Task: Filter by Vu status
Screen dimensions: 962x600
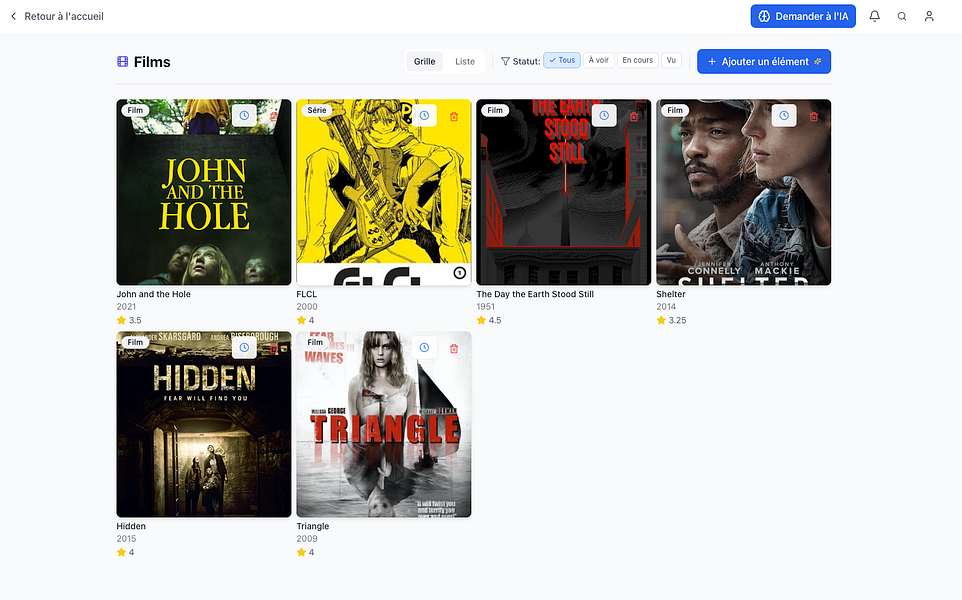Action: [x=671, y=60]
